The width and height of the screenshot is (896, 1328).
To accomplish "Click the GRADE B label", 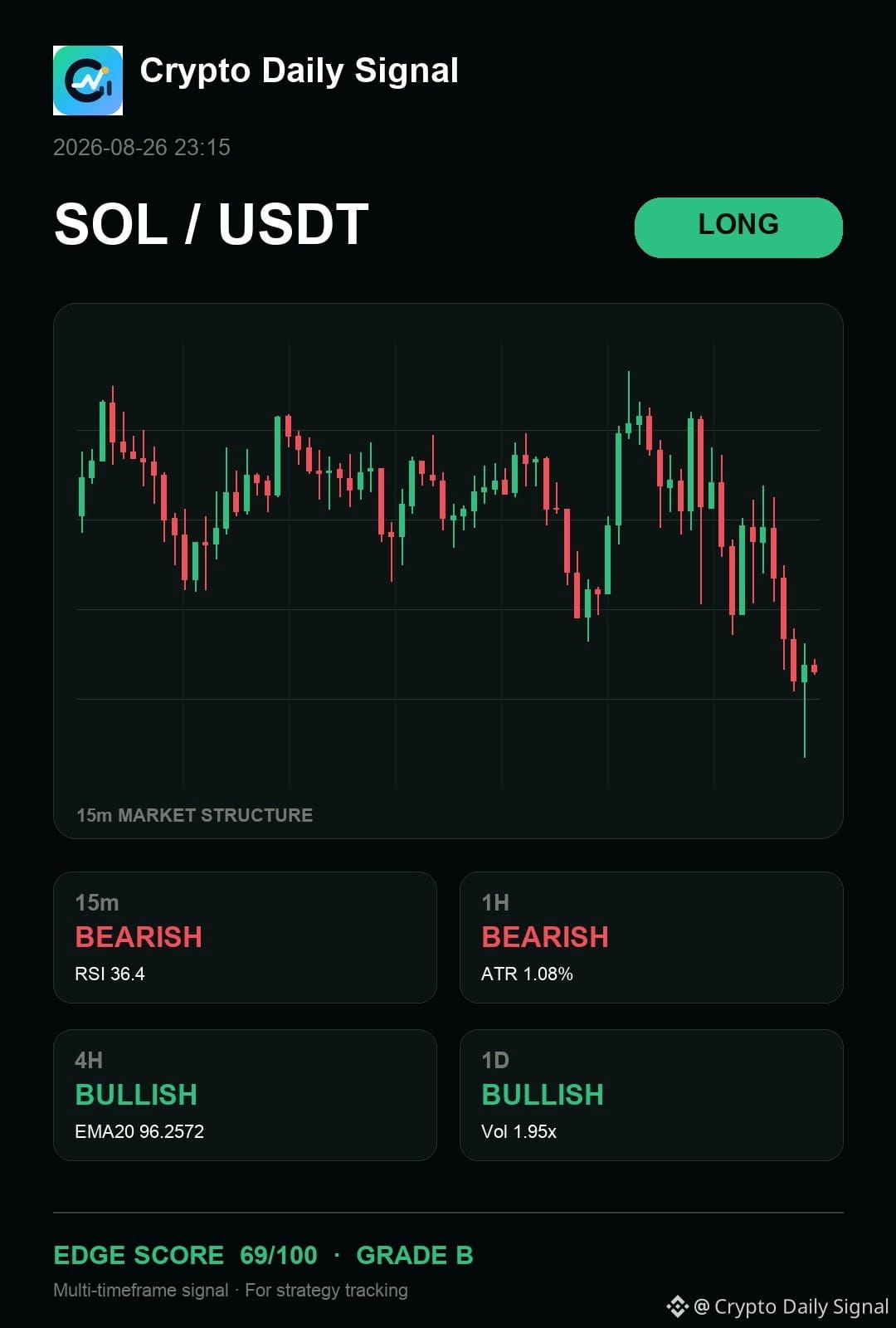I will (x=415, y=1255).
